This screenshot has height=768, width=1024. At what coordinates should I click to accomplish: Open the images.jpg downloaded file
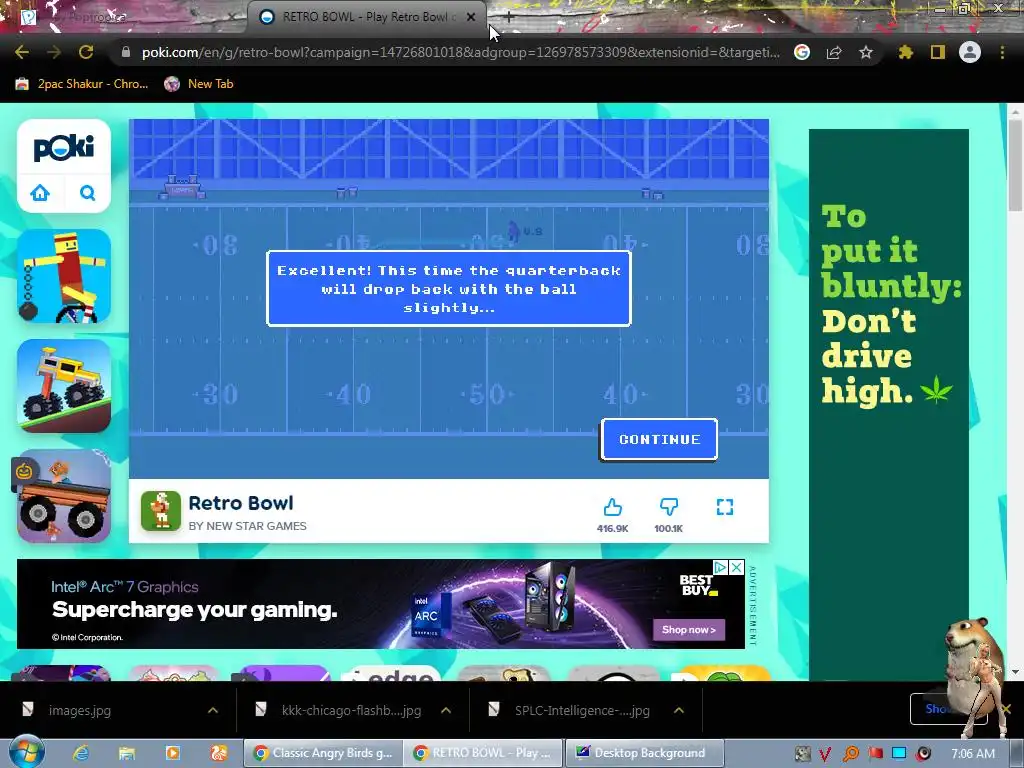pos(80,710)
